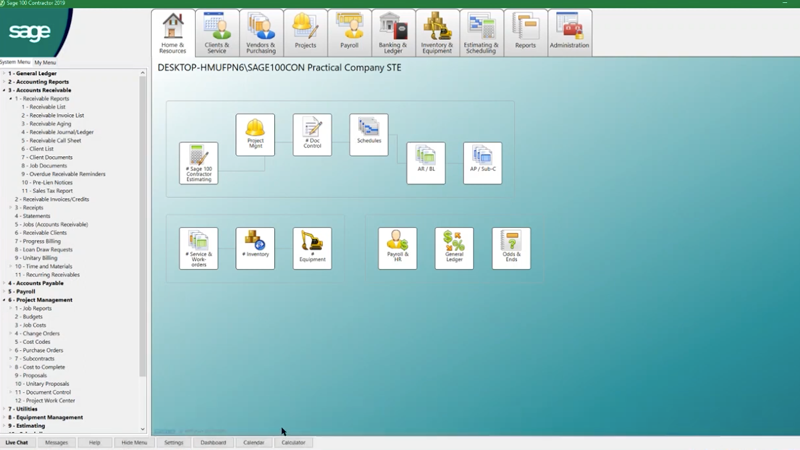Image resolution: width=800 pixels, height=450 pixels.
Task: Open 2 - Budgets under Project Management
Action: pos(29,317)
